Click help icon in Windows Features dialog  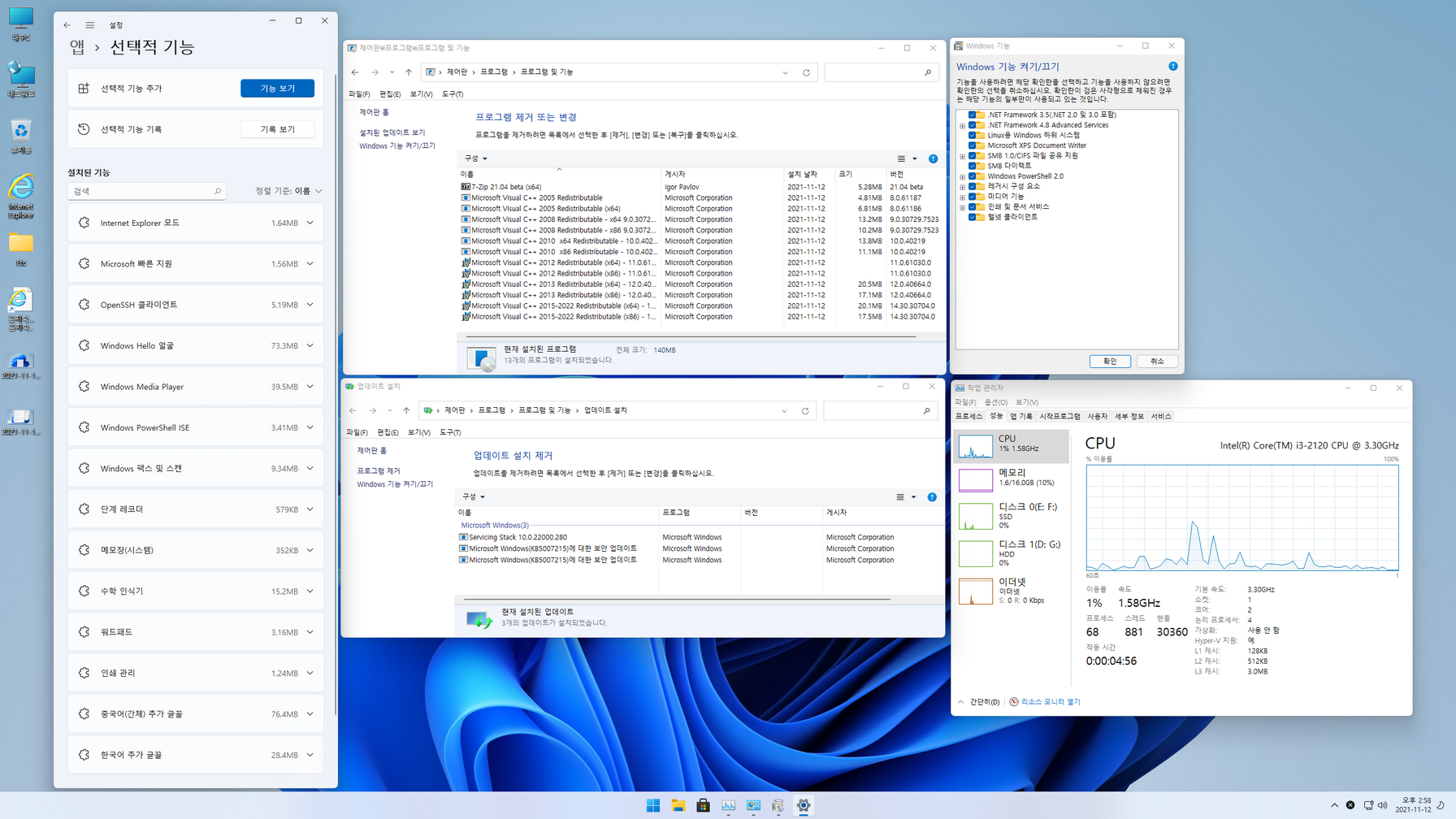tap(1172, 67)
